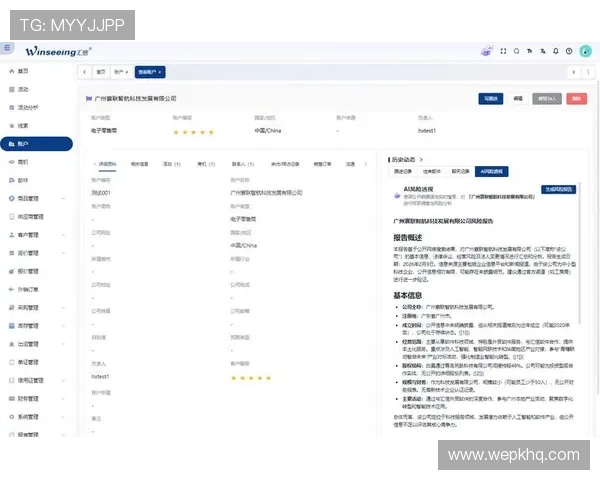Go to 首页 home icon in sidebar
Viewport: 600px width, 480px height.
click(x=11, y=71)
